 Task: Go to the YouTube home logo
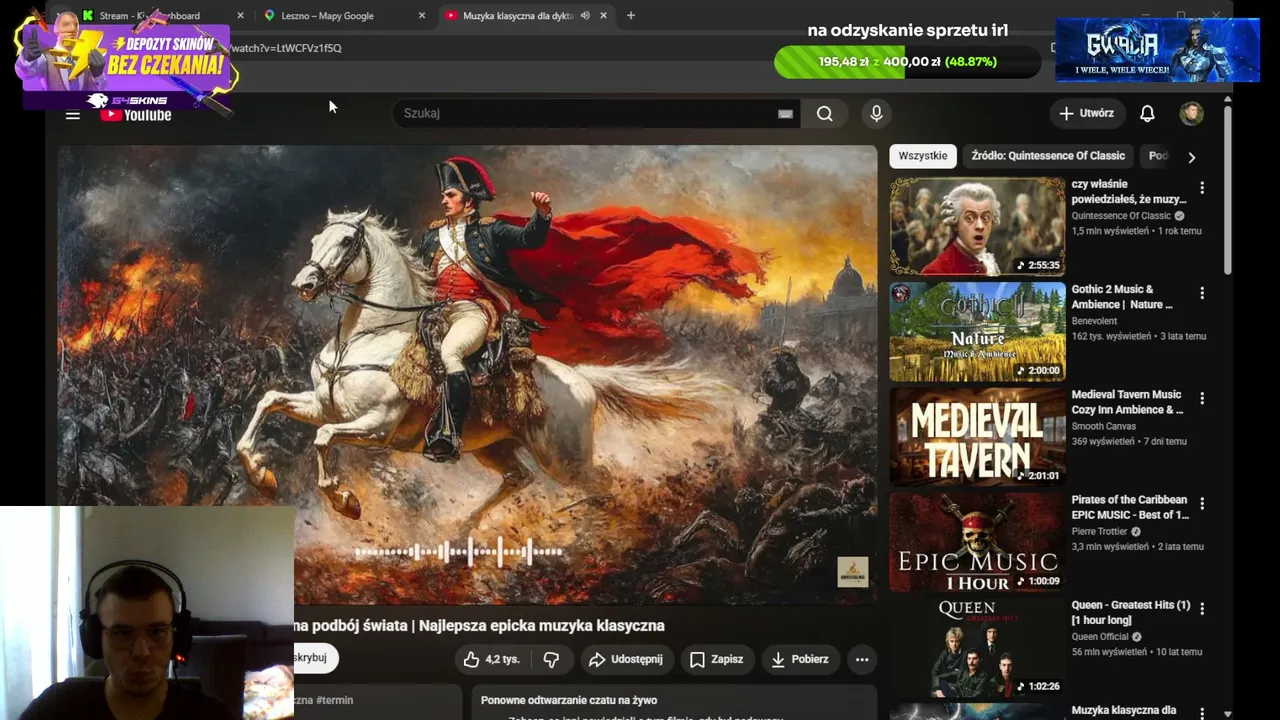pyautogui.click(x=136, y=115)
